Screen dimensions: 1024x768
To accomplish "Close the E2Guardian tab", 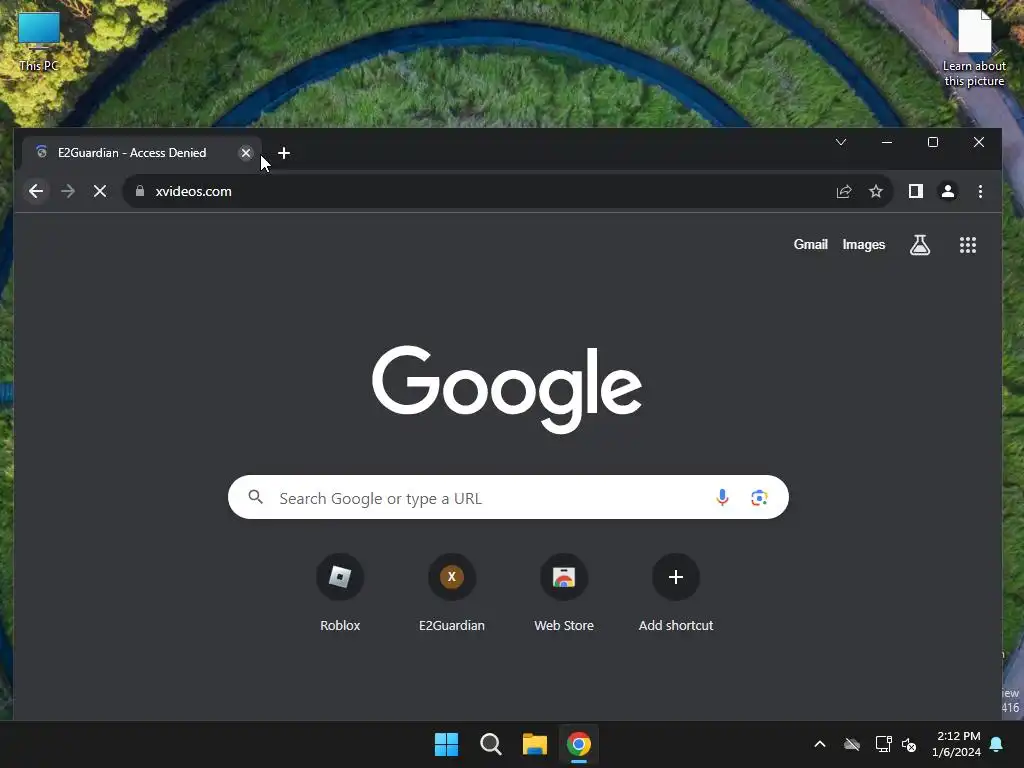I will tap(246, 153).
